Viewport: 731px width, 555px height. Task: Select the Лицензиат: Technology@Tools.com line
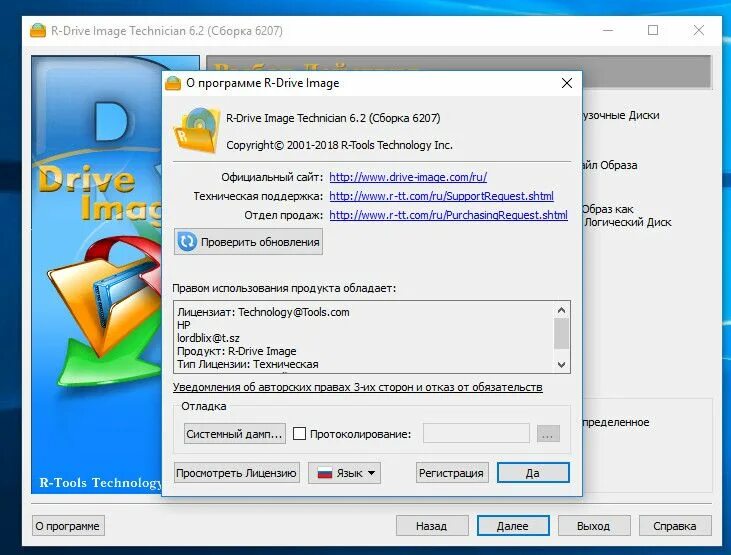click(263, 312)
